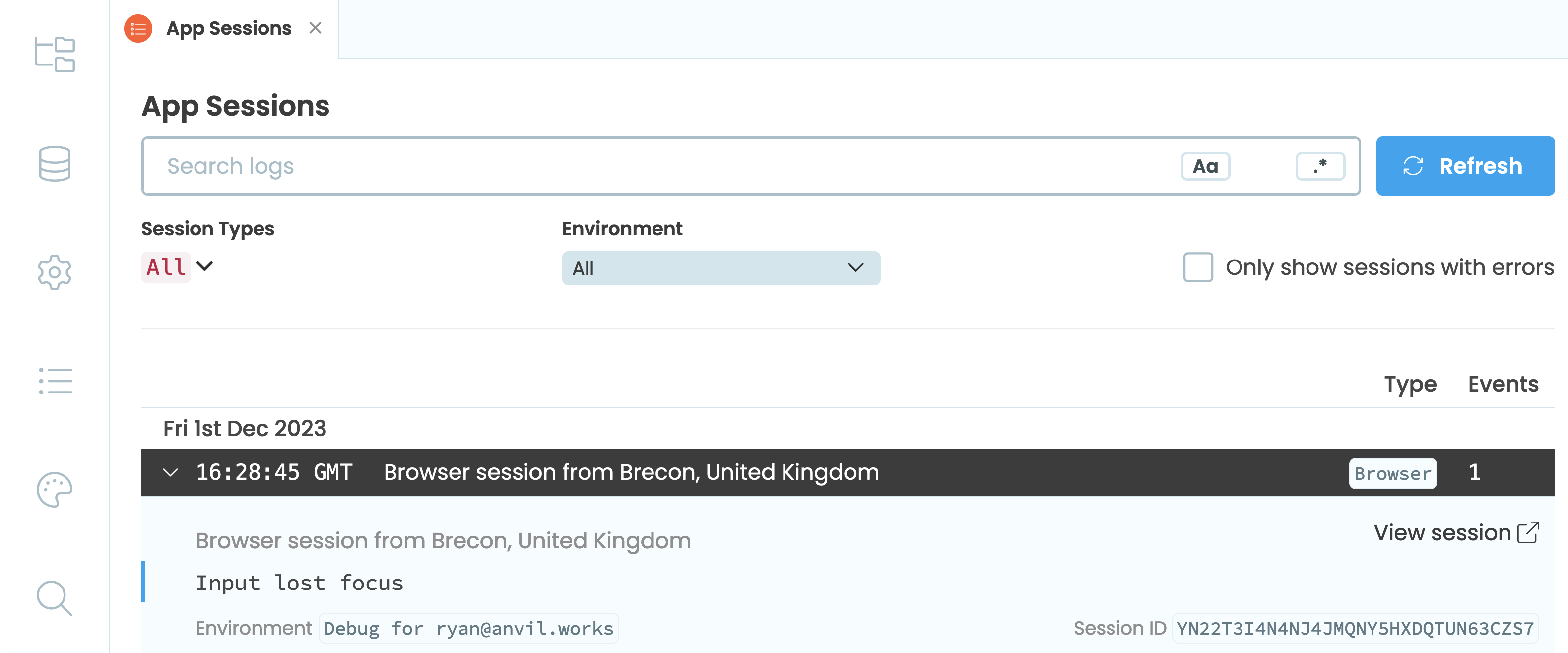Click the Refresh button to reload sessions
This screenshot has height=653, width=1568.
(1462, 166)
